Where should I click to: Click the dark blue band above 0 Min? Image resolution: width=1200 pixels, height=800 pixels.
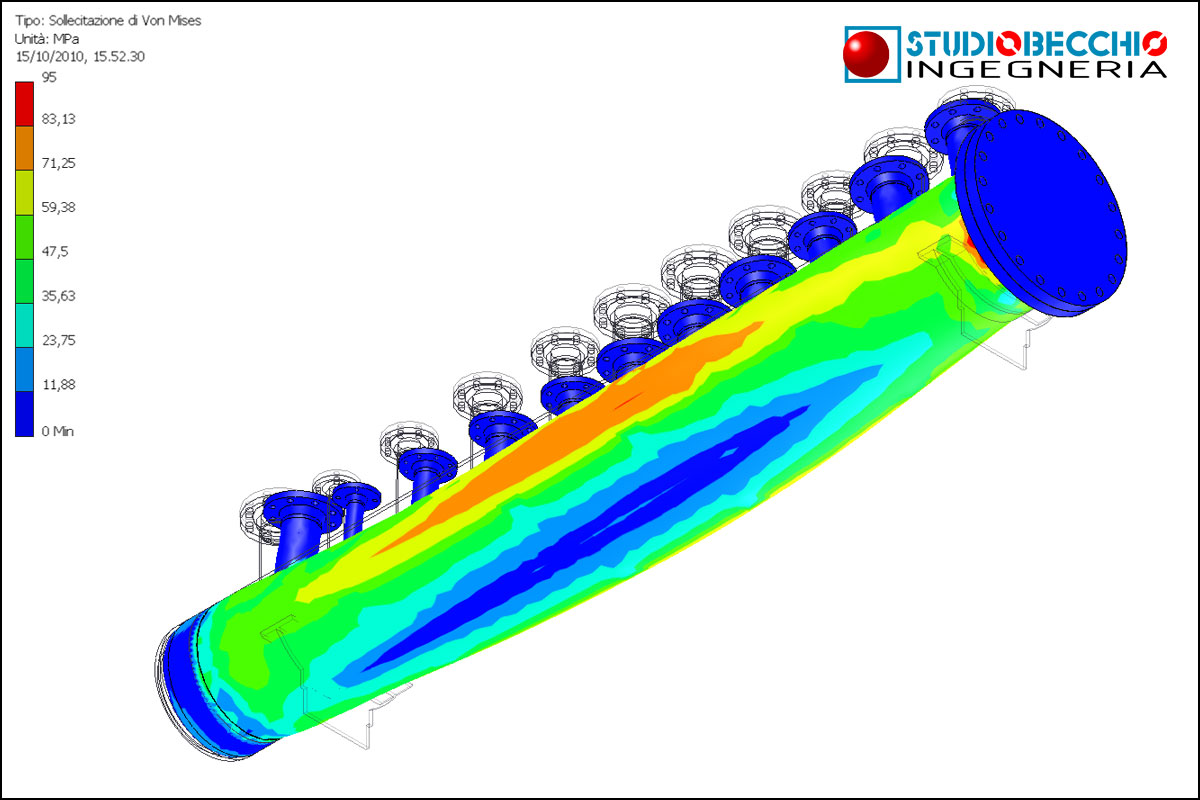[25, 414]
